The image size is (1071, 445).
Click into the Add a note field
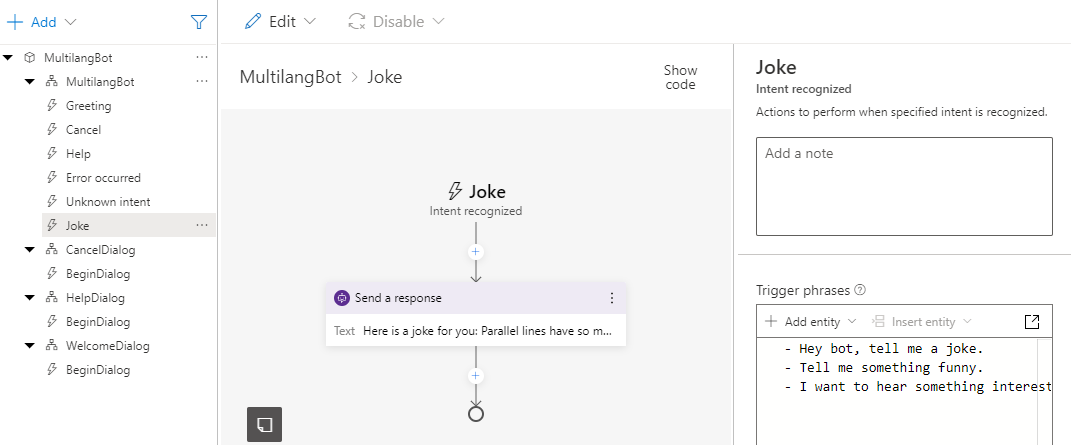click(903, 186)
